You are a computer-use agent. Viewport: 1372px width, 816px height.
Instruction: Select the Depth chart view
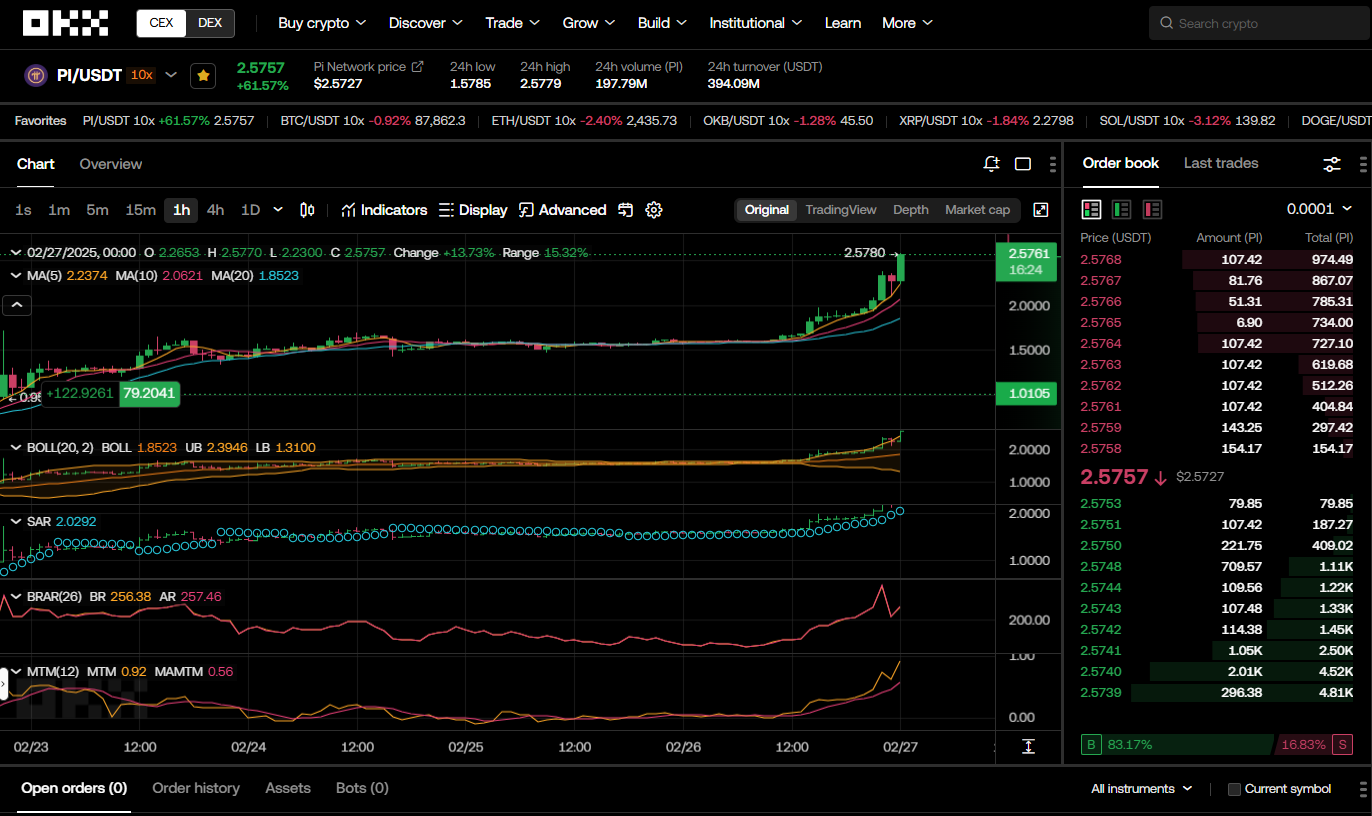coord(910,210)
